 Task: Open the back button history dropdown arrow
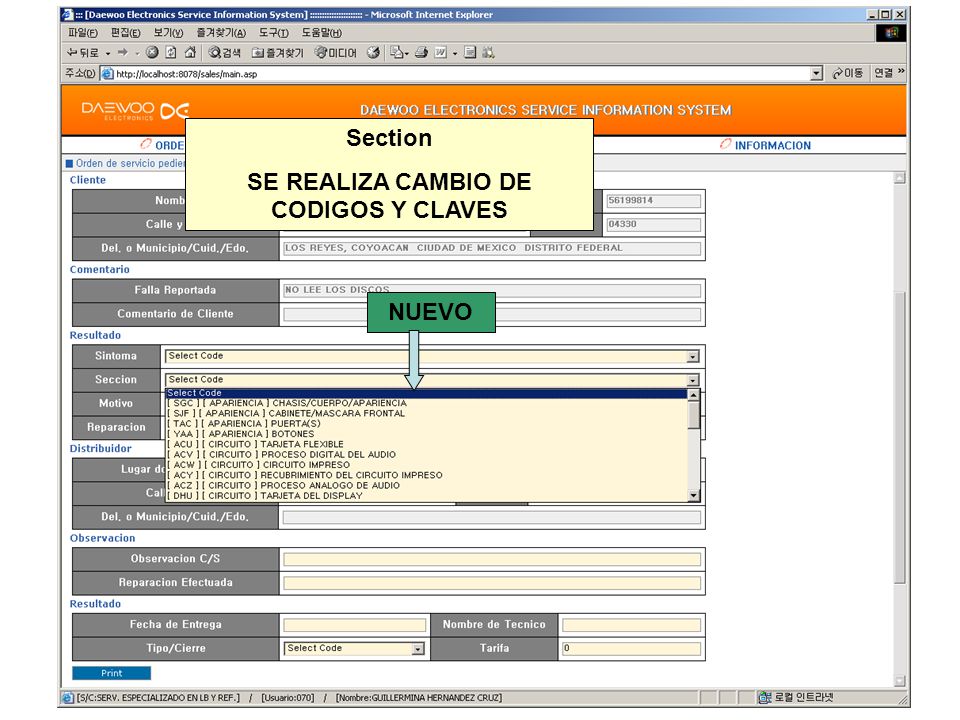coord(108,54)
